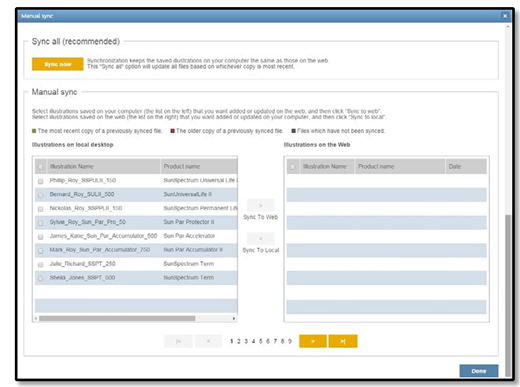Check the Mark_Roy_Sun_Par_Accumulator_750 checkbox
This screenshot has width=520, height=387.
tap(41, 251)
